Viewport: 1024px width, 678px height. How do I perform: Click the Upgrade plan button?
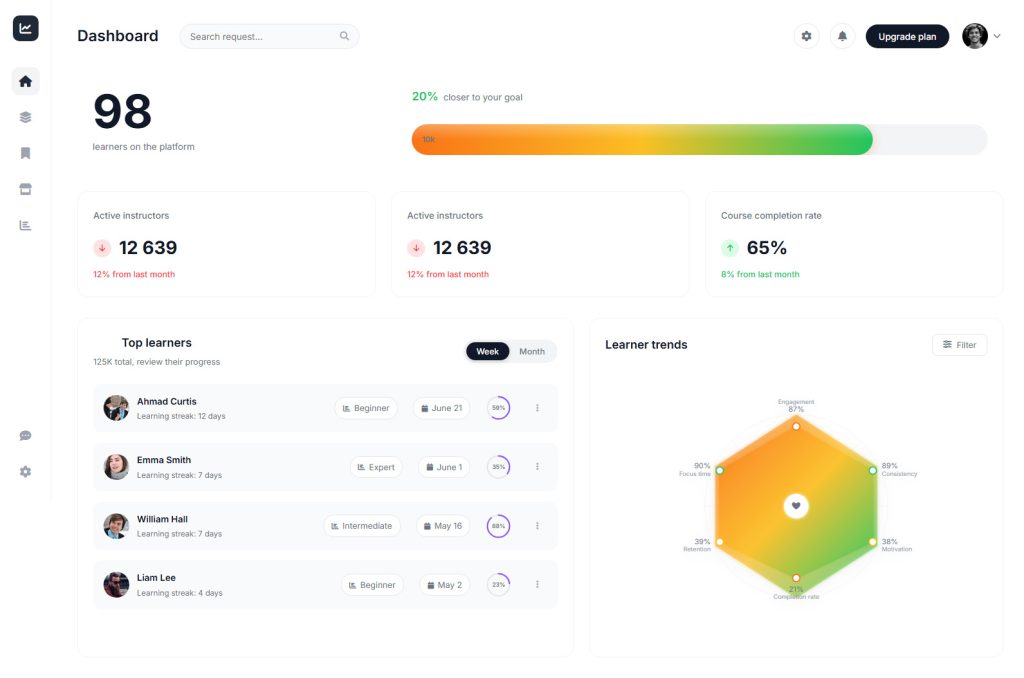(907, 37)
